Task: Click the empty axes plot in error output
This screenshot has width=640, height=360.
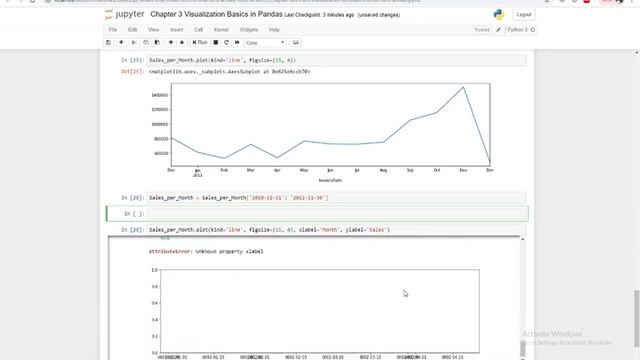Action: pos(320,311)
